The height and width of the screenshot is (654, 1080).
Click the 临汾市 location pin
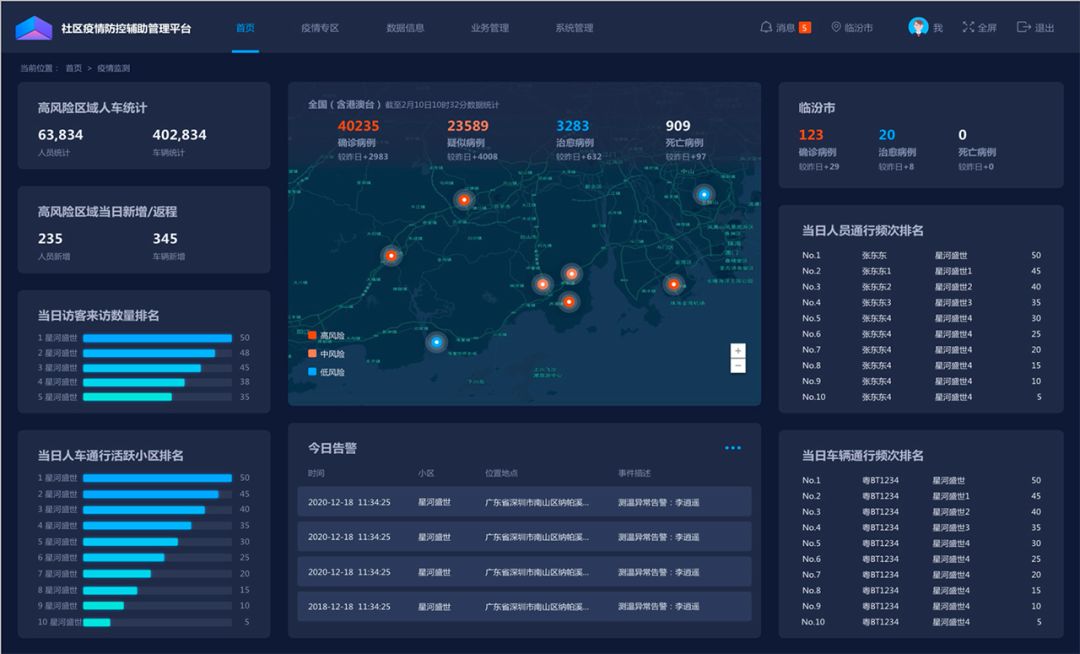(836, 28)
